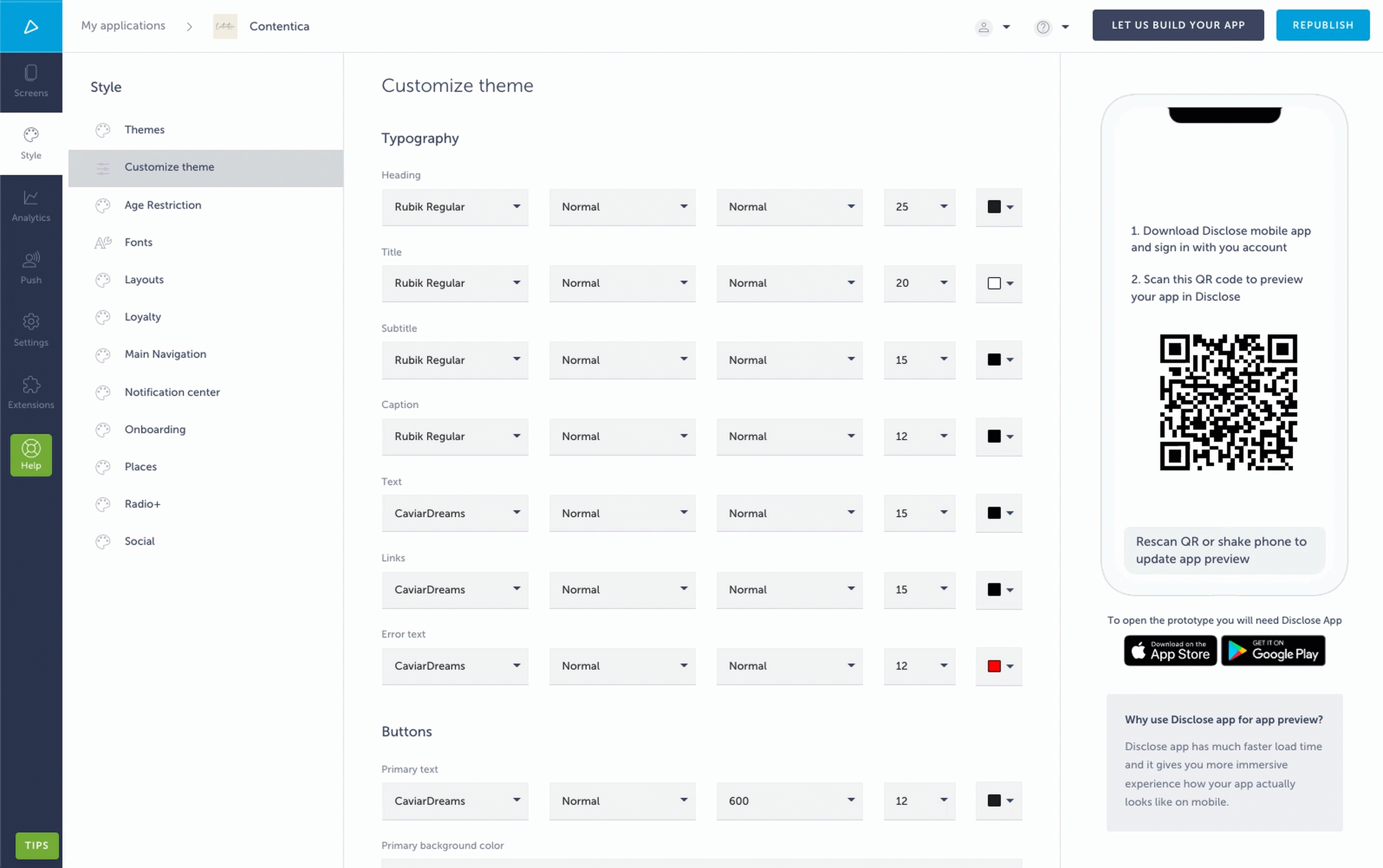The image size is (1383, 868).
Task: Open the Title font size dropdown
Action: click(919, 283)
